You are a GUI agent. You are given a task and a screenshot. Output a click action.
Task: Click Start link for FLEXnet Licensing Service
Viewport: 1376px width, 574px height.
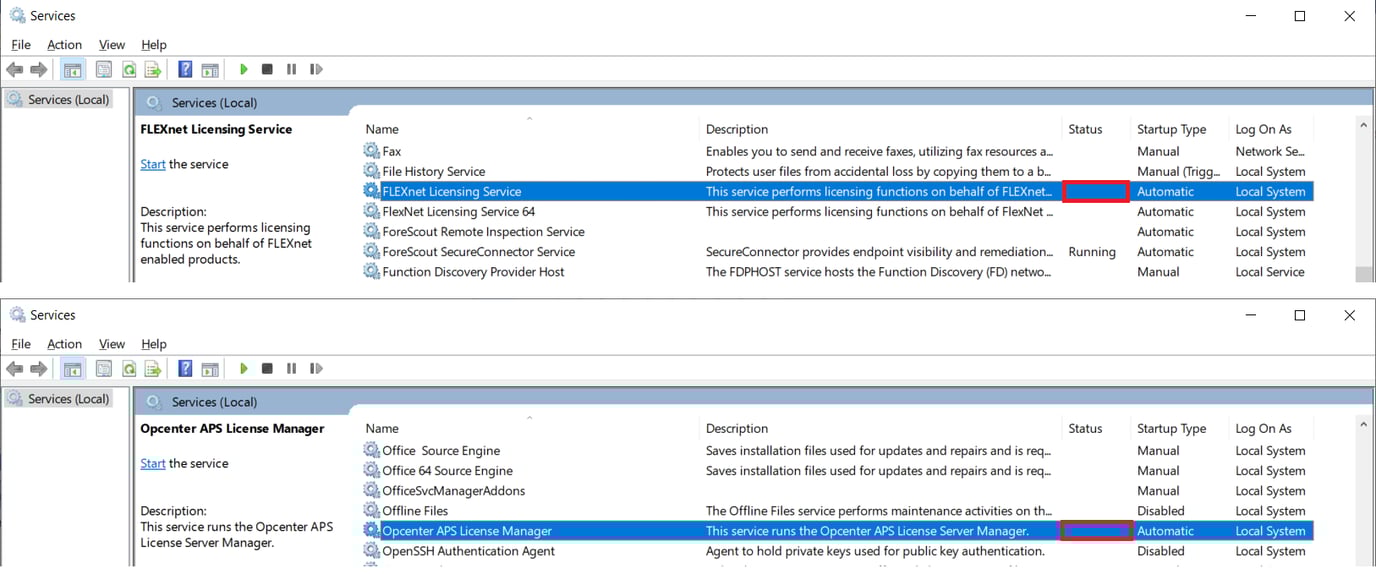[x=153, y=164]
